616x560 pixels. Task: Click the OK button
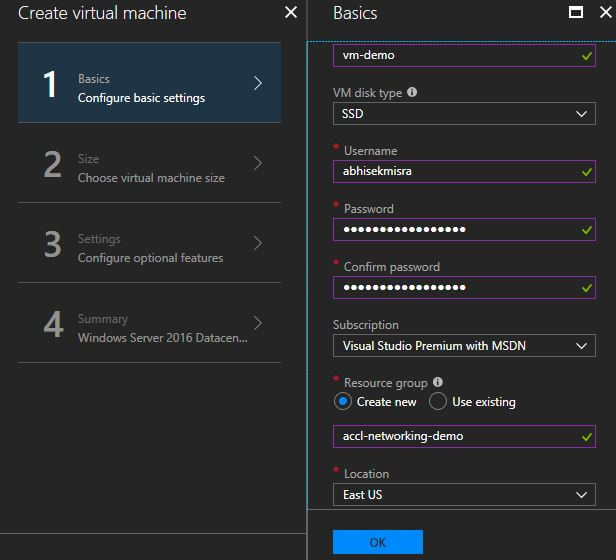378,542
